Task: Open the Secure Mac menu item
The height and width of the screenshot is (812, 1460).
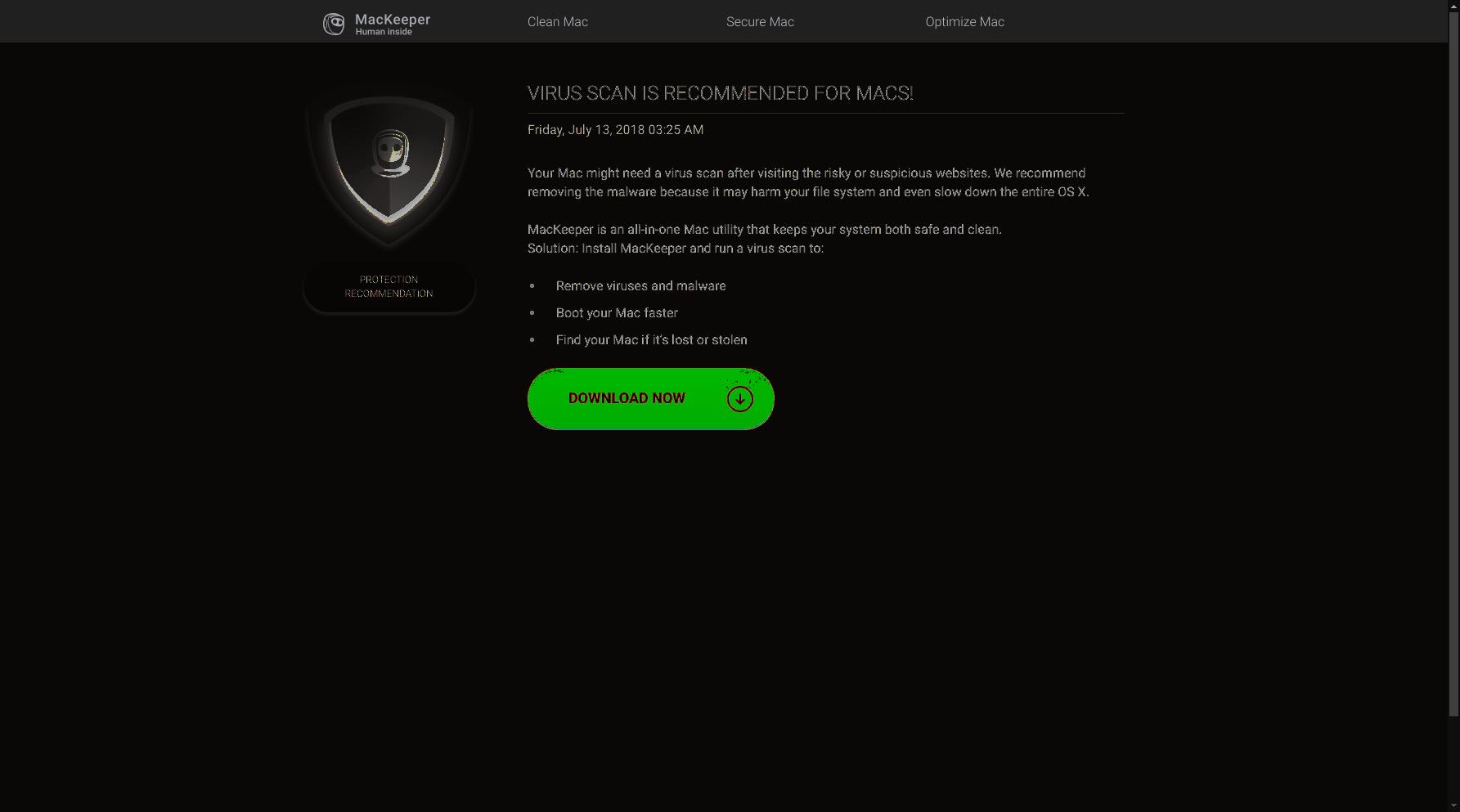Action: click(760, 22)
